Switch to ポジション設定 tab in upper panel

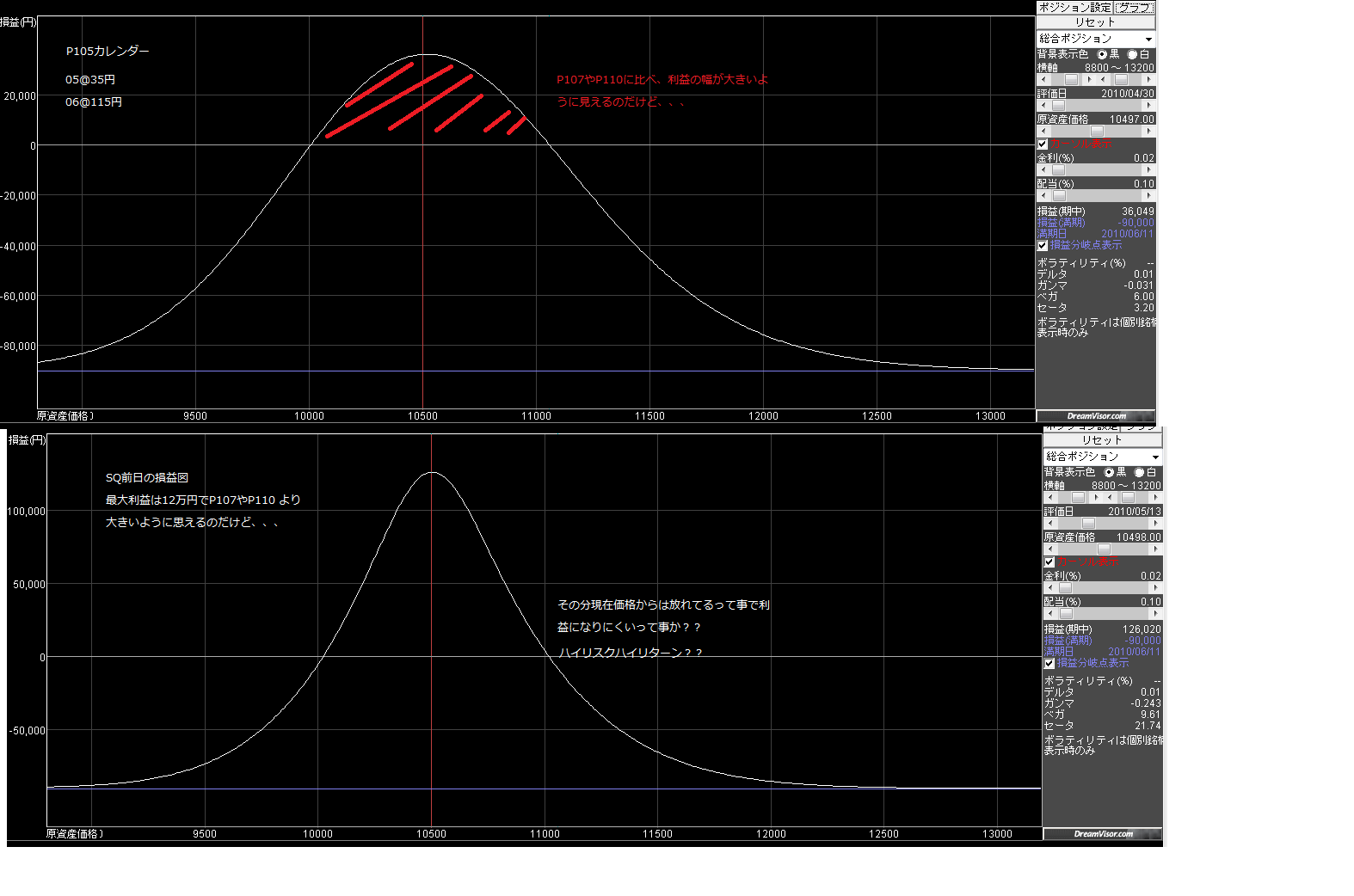[x=1075, y=8]
